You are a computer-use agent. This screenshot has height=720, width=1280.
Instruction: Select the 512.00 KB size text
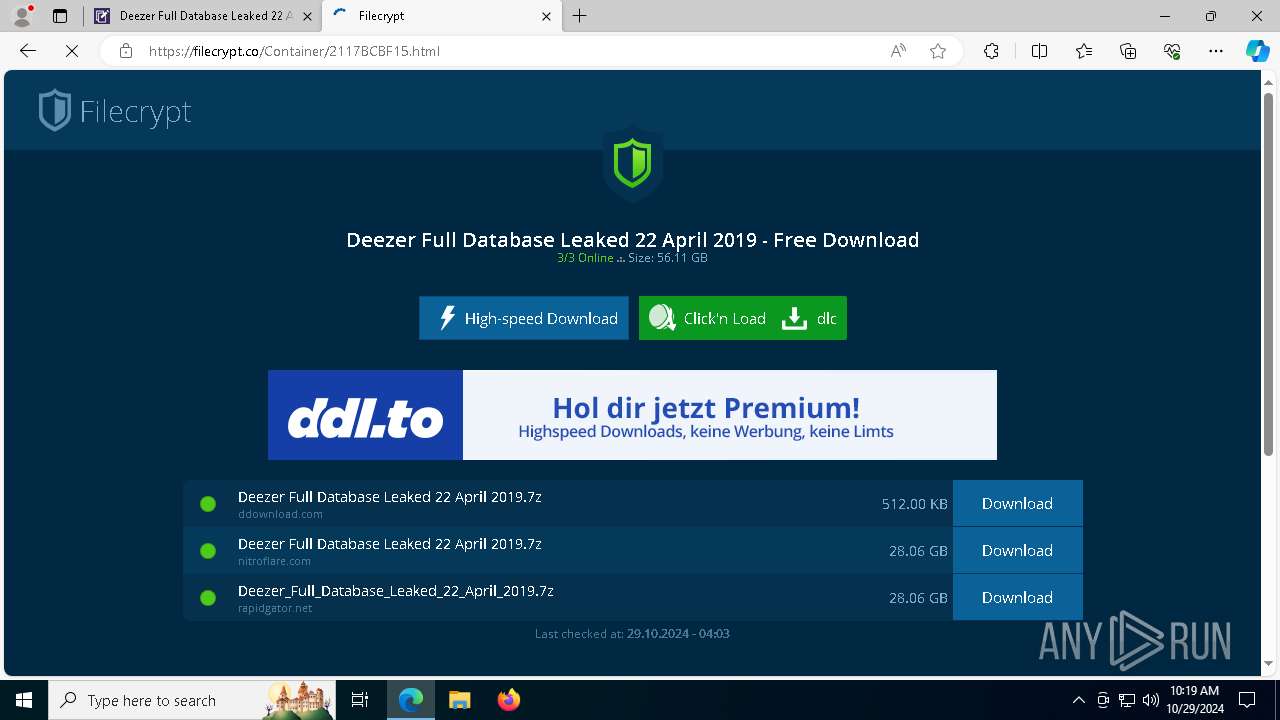click(x=914, y=504)
